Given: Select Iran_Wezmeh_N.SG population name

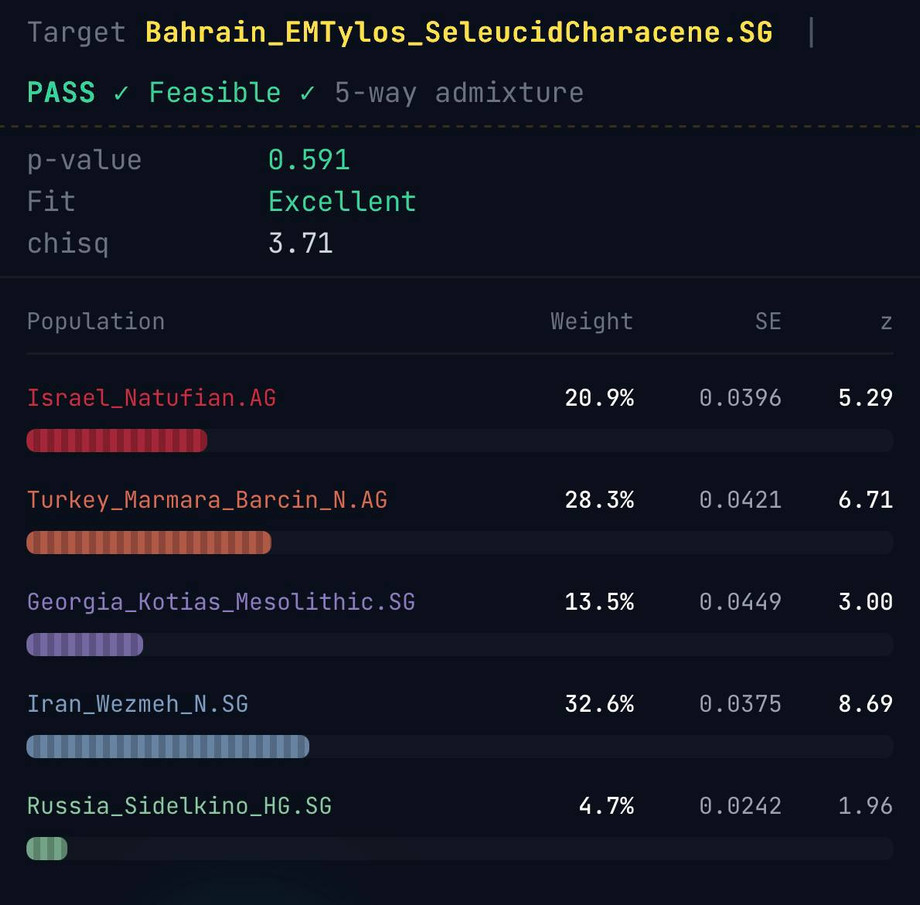Looking at the screenshot, I should coord(138,704).
